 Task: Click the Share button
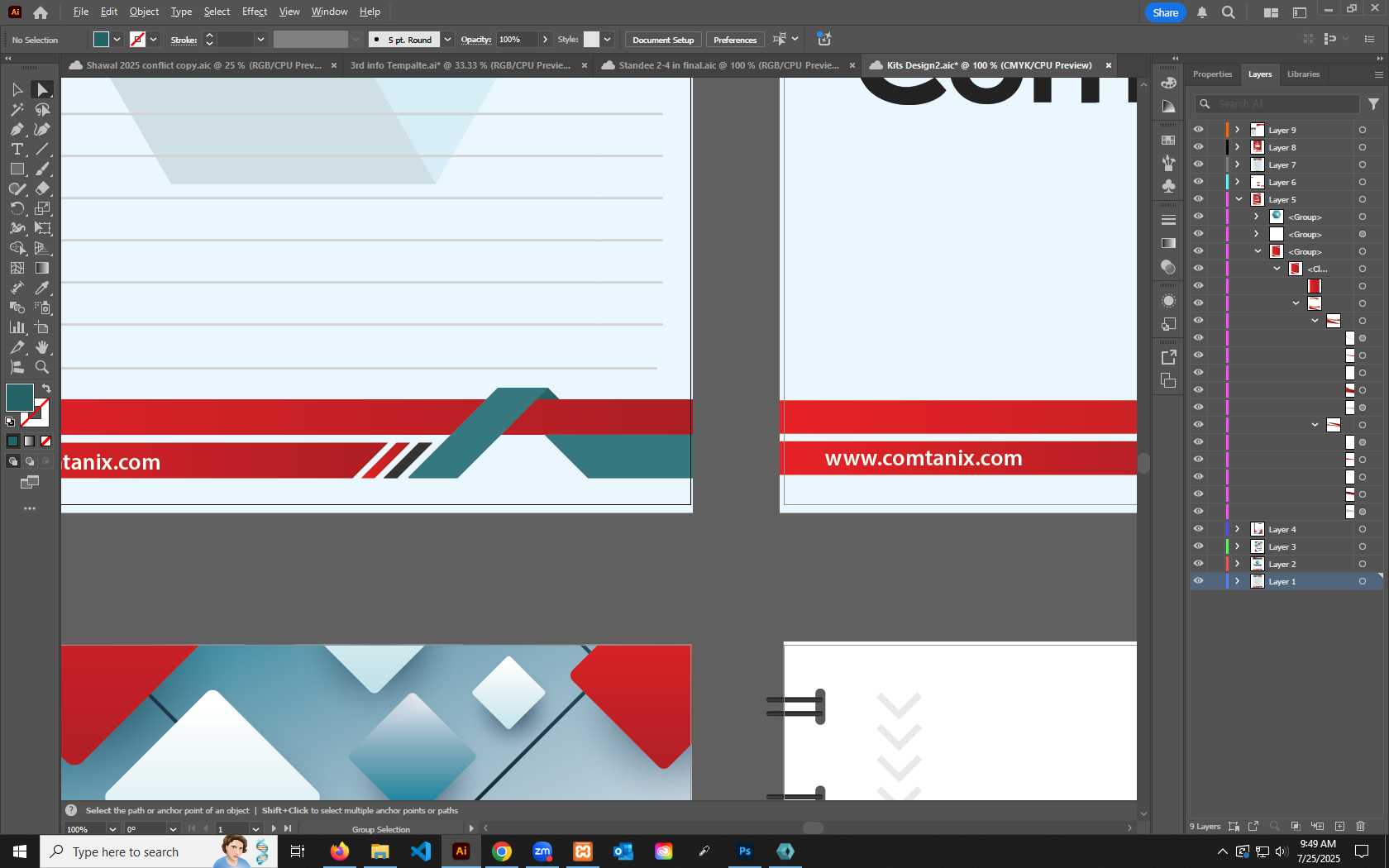click(x=1165, y=12)
